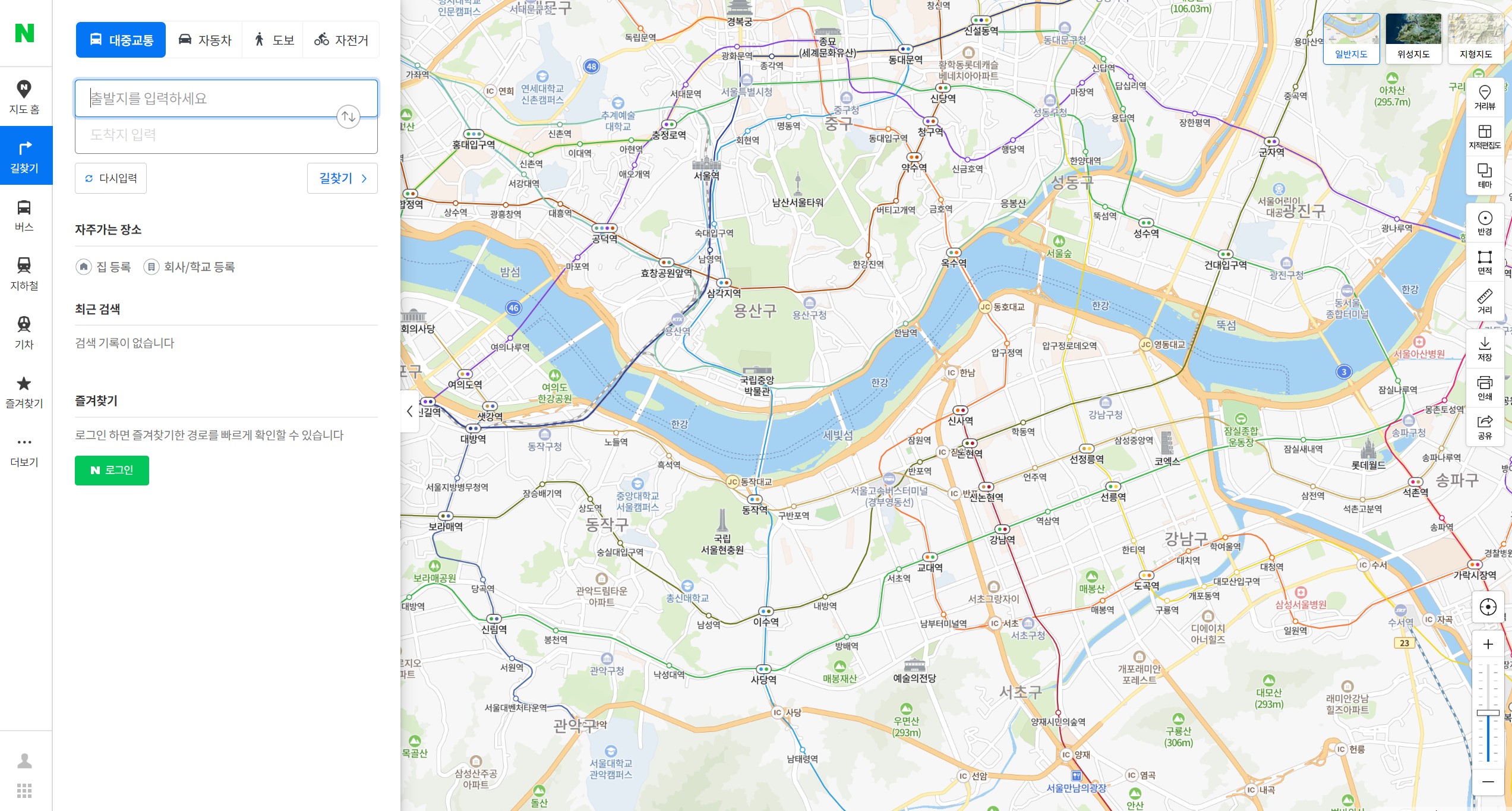Screen dimensions: 1512x811
Task: Activate the street view (거리뷰) tool
Action: pyautogui.click(x=1484, y=97)
